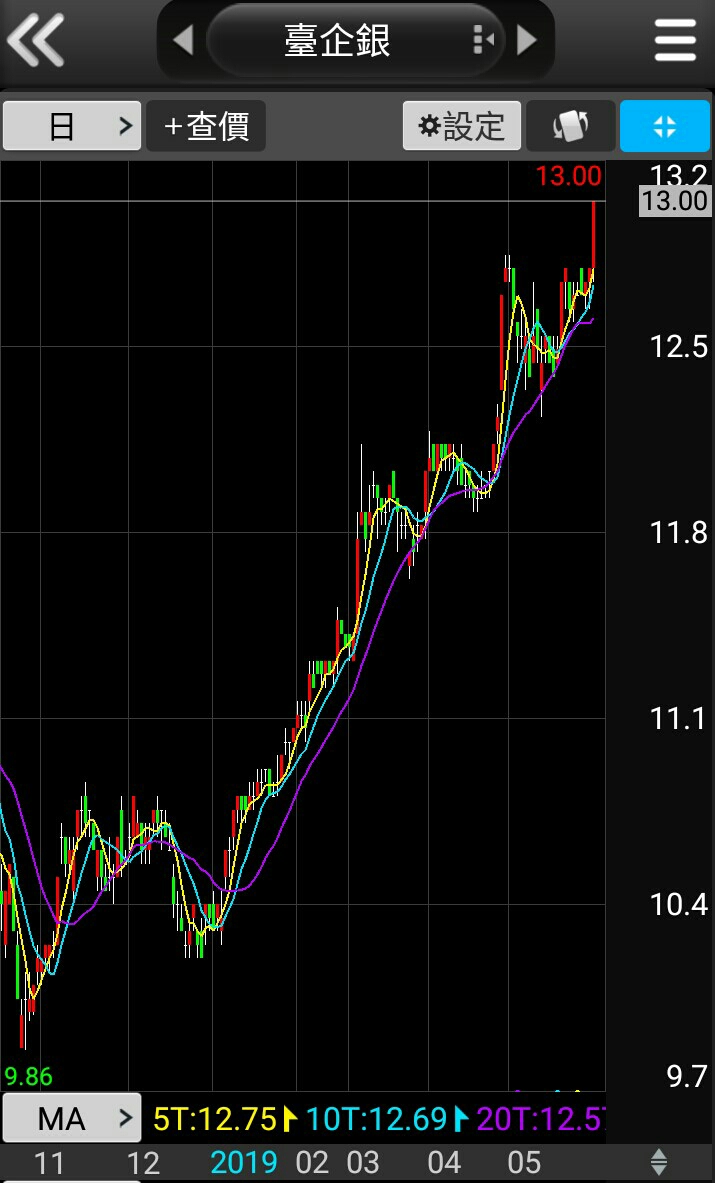Rotate the chart with the phone-rotation icon
The width and height of the screenshot is (715, 1183).
[x=571, y=126]
